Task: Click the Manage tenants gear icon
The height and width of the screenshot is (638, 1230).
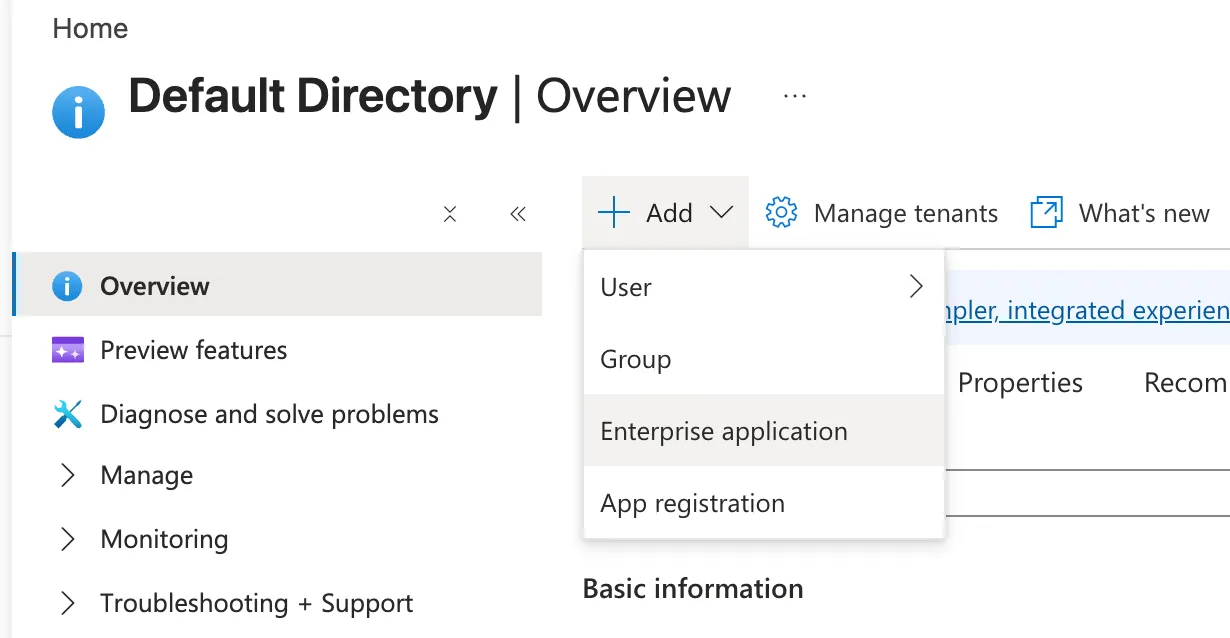Action: [x=781, y=213]
